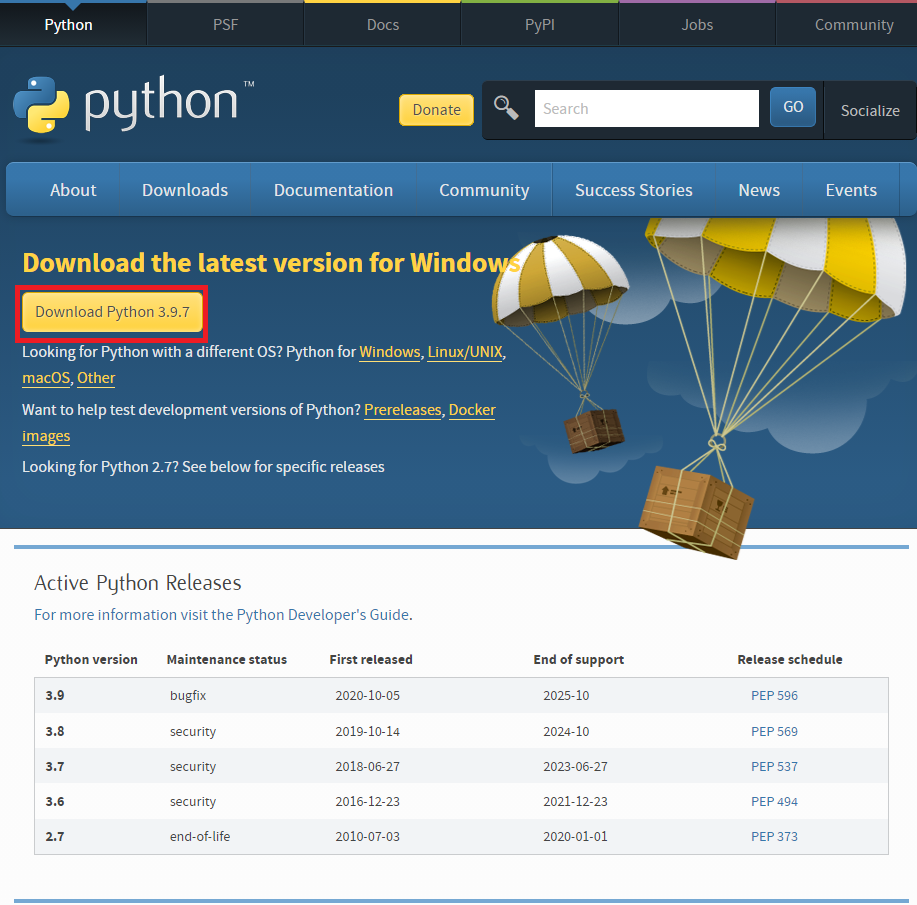The width and height of the screenshot is (917, 905).
Task: Click the end-of-life status cell
Action: (x=200, y=837)
